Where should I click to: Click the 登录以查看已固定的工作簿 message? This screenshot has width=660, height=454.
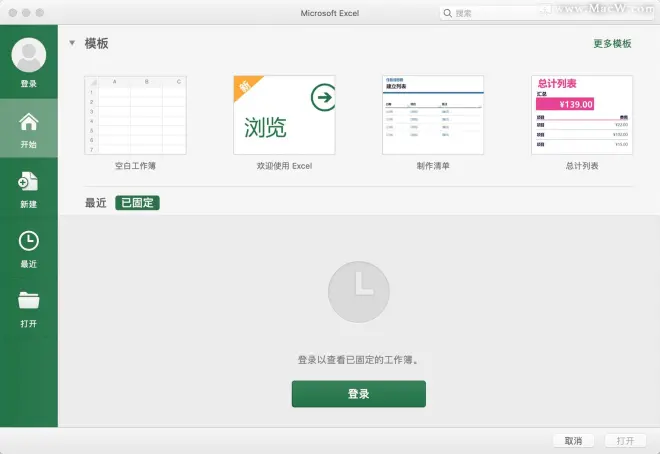click(x=359, y=360)
